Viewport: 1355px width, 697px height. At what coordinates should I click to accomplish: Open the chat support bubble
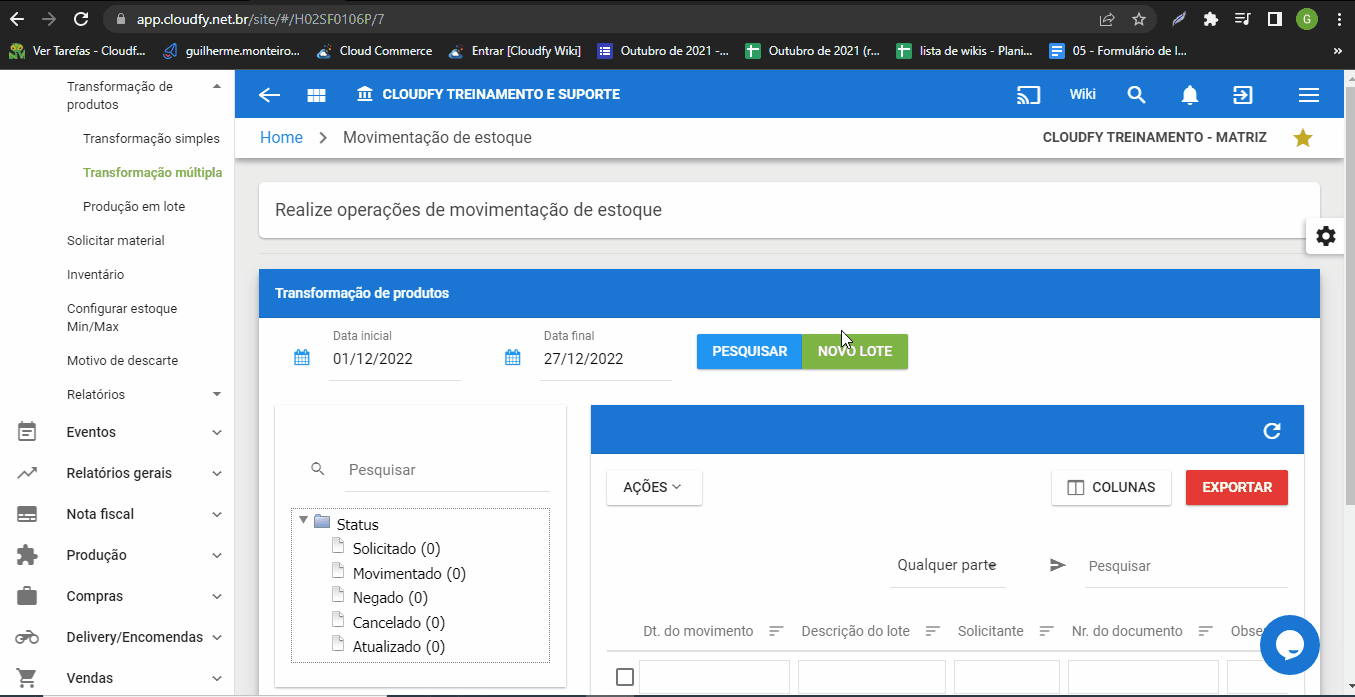tap(1289, 645)
